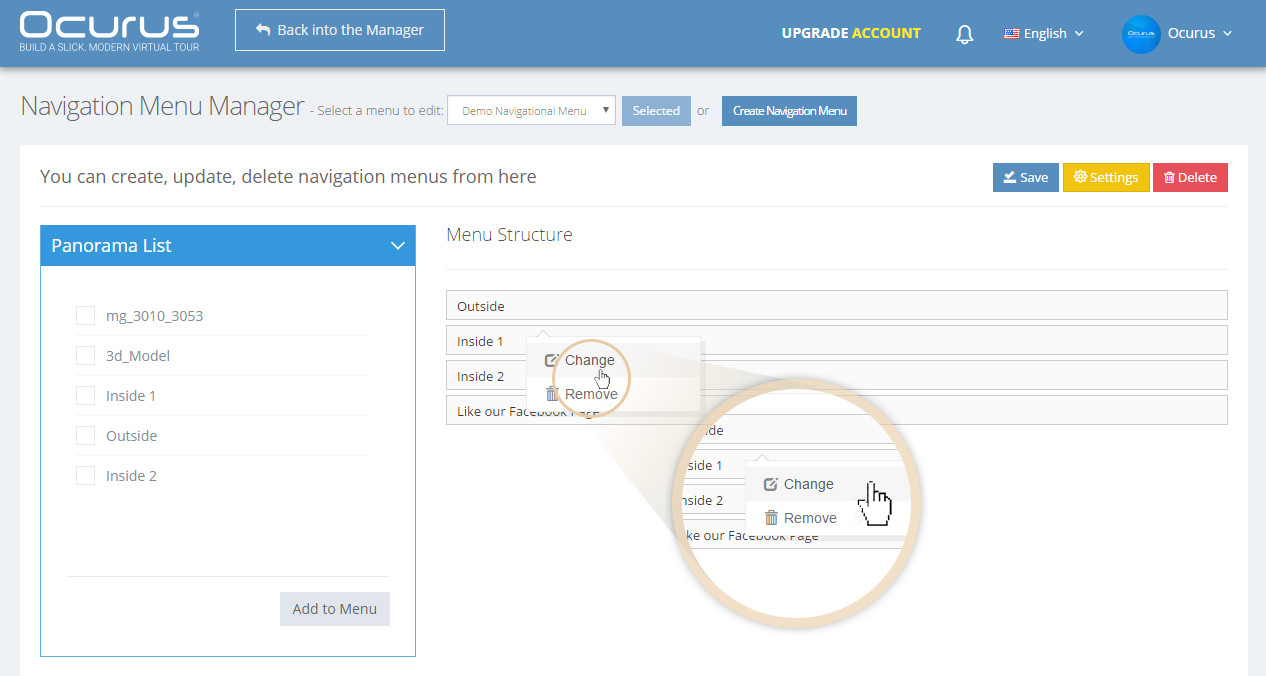The image size is (1266, 676).
Task: Select the Outside menu structure item
Action: tap(836, 306)
